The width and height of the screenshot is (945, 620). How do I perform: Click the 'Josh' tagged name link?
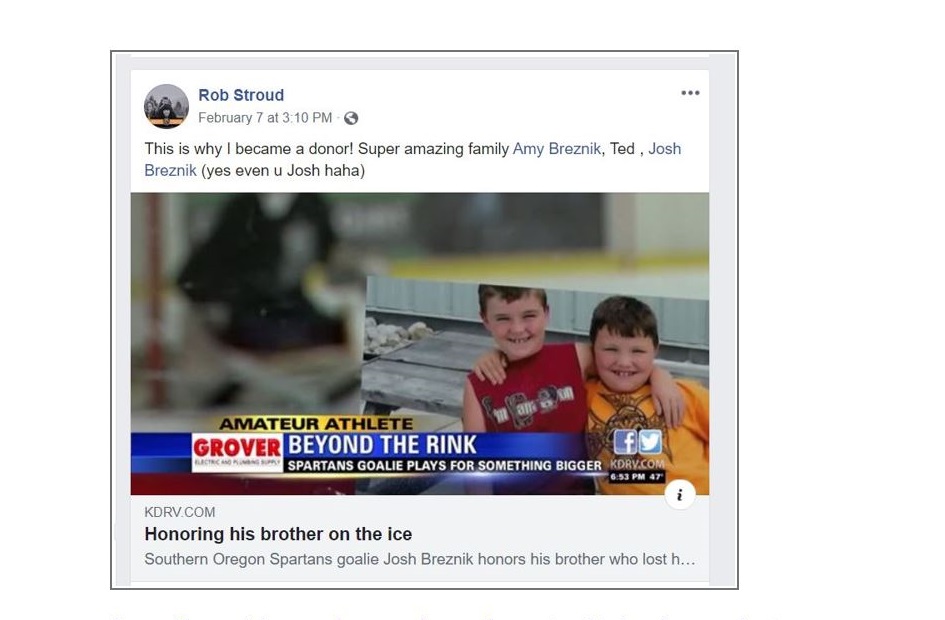tap(665, 149)
